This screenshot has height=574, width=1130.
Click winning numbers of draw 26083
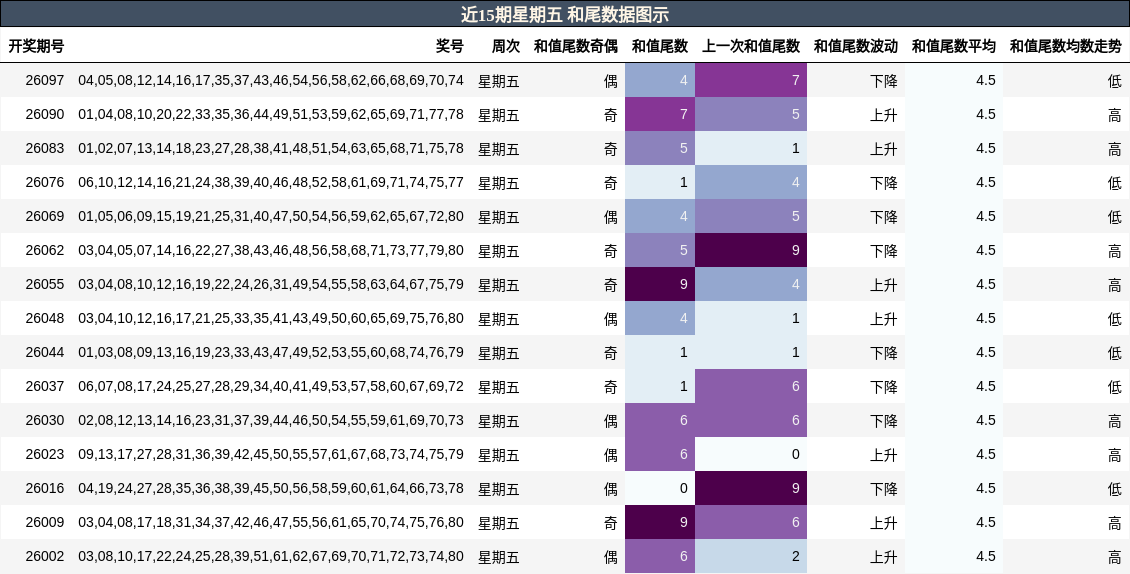coord(271,148)
